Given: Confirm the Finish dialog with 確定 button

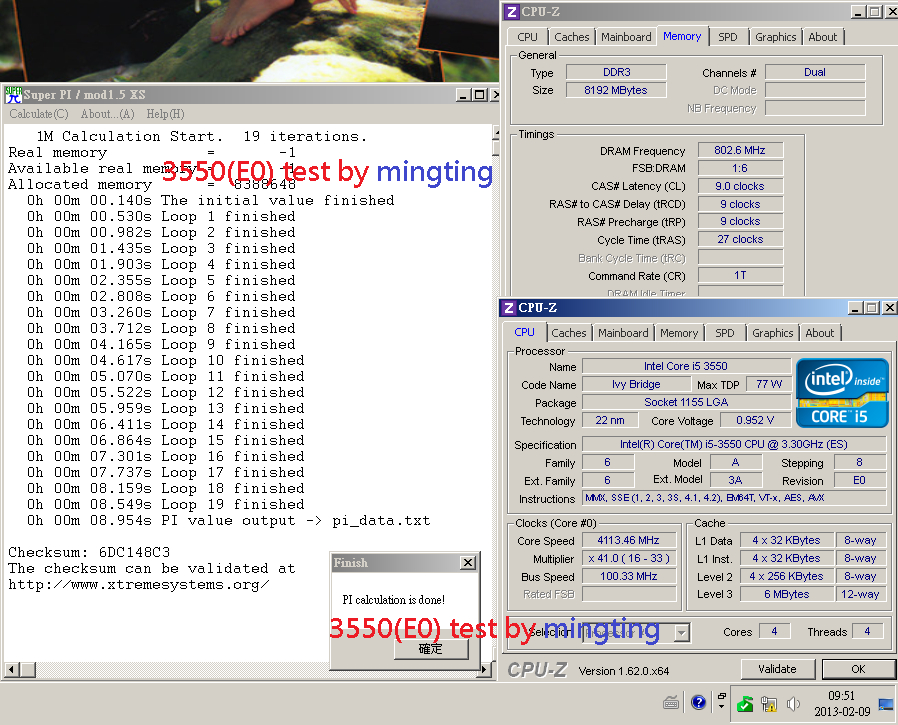Looking at the screenshot, I should point(431,649).
